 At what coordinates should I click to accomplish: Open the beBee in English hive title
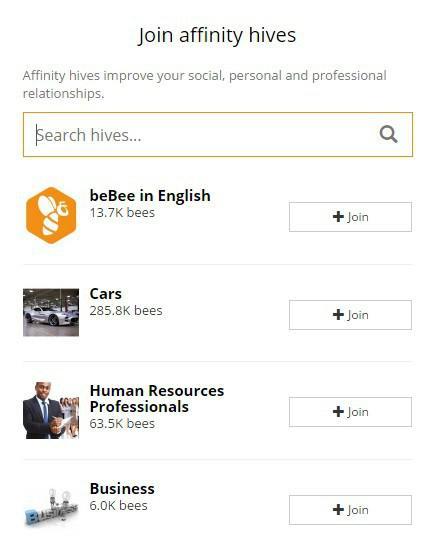coord(150,196)
